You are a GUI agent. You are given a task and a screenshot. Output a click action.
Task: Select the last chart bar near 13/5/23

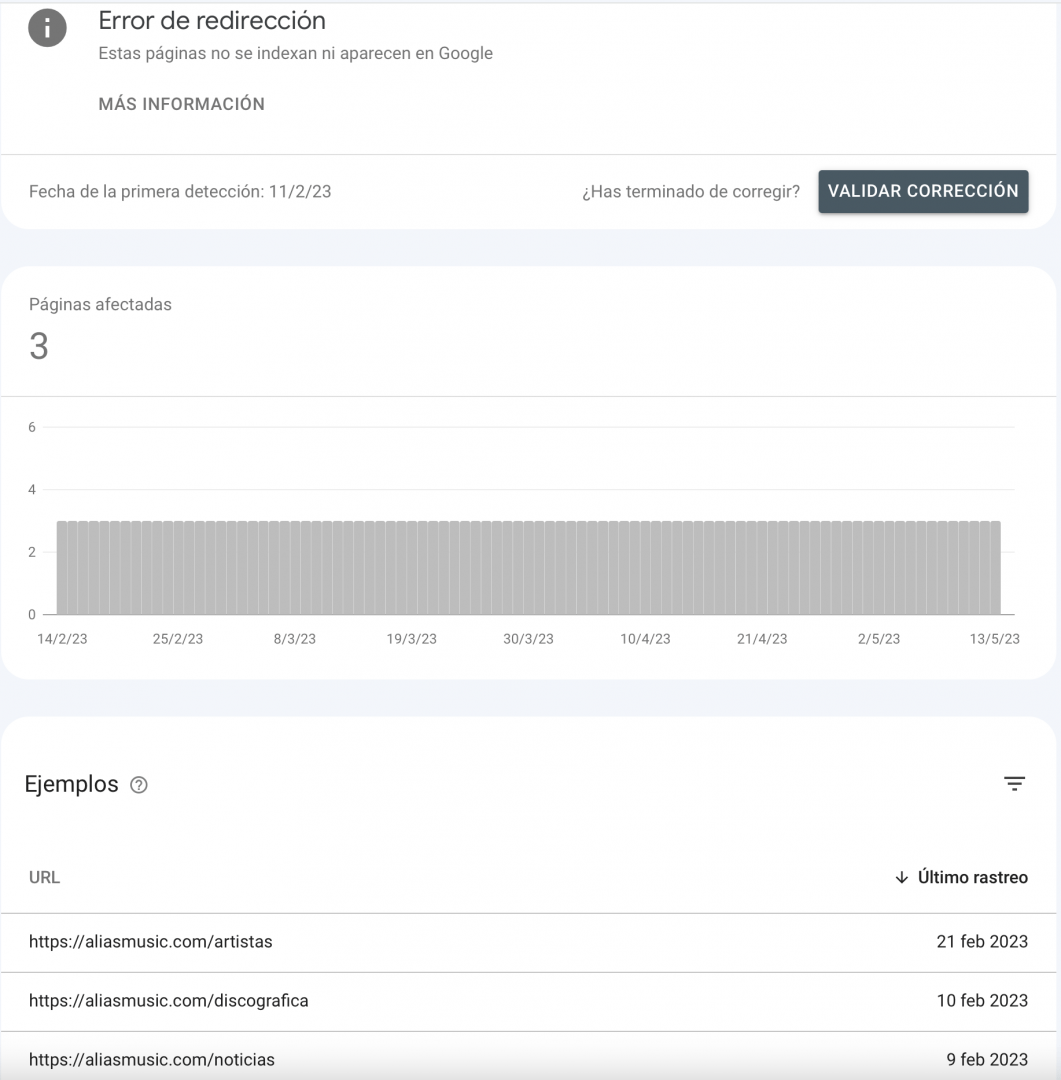[x=995, y=568]
